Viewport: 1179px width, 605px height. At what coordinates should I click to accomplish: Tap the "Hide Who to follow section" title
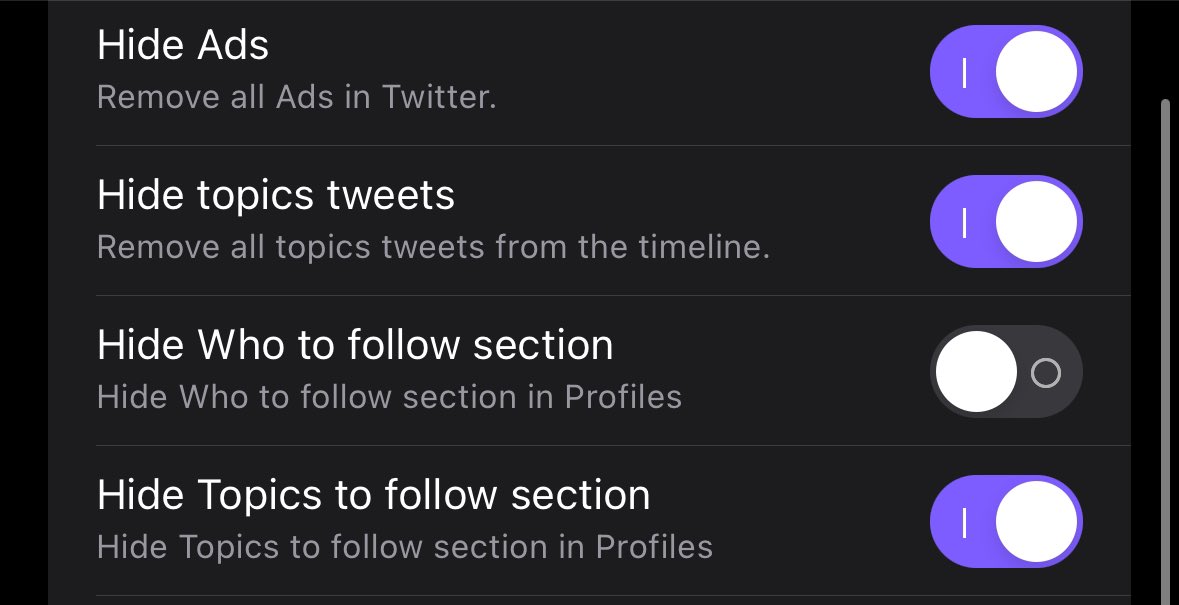355,345
